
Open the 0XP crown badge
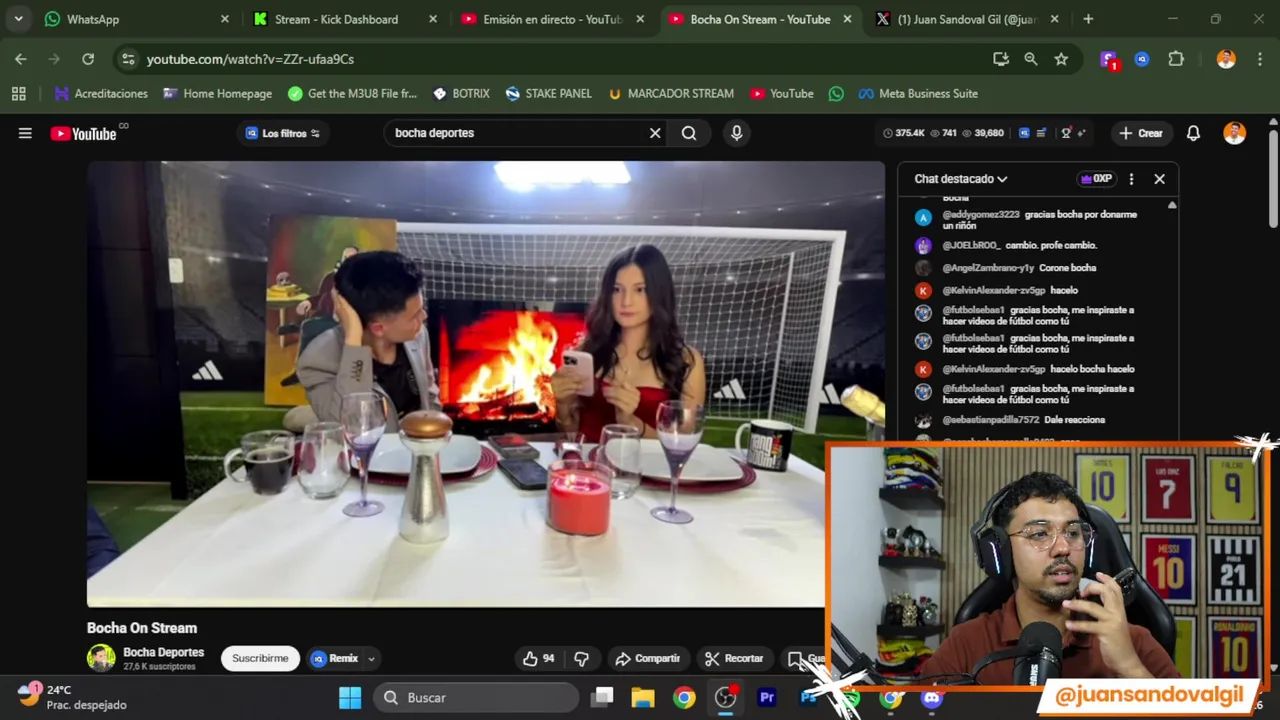pos(1096,179)
